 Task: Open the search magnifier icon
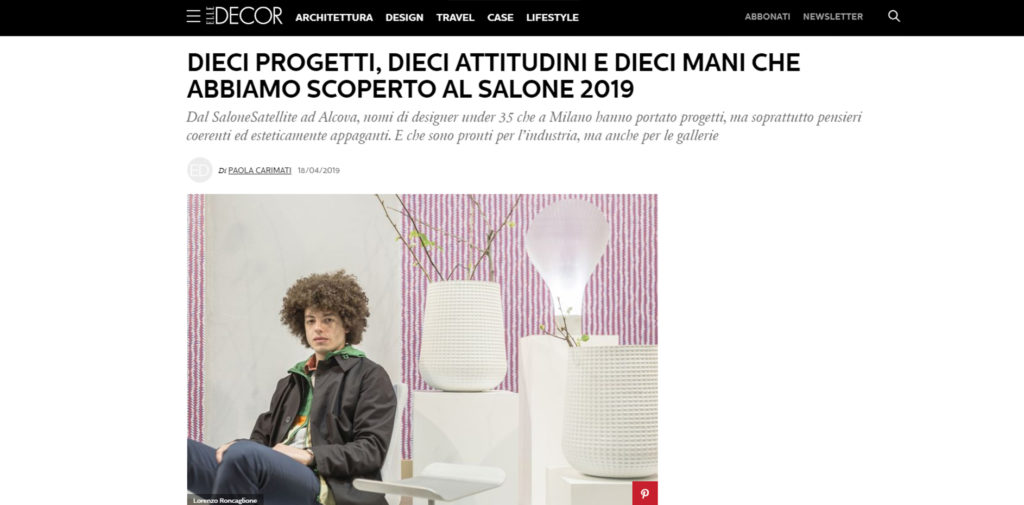click(x=894, y=16)
